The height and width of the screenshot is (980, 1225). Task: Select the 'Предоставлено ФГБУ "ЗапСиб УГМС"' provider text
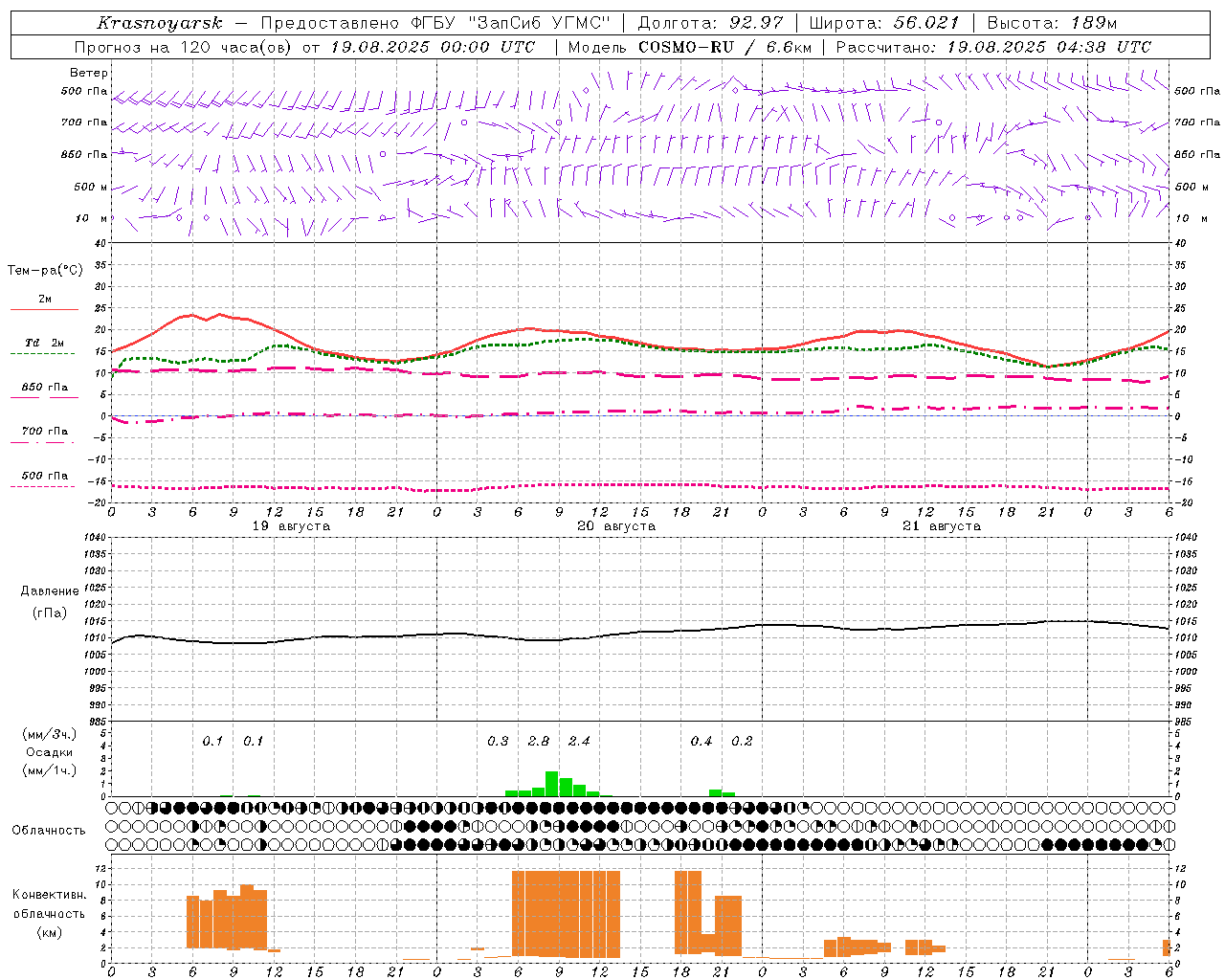click(x=435, y=23)
